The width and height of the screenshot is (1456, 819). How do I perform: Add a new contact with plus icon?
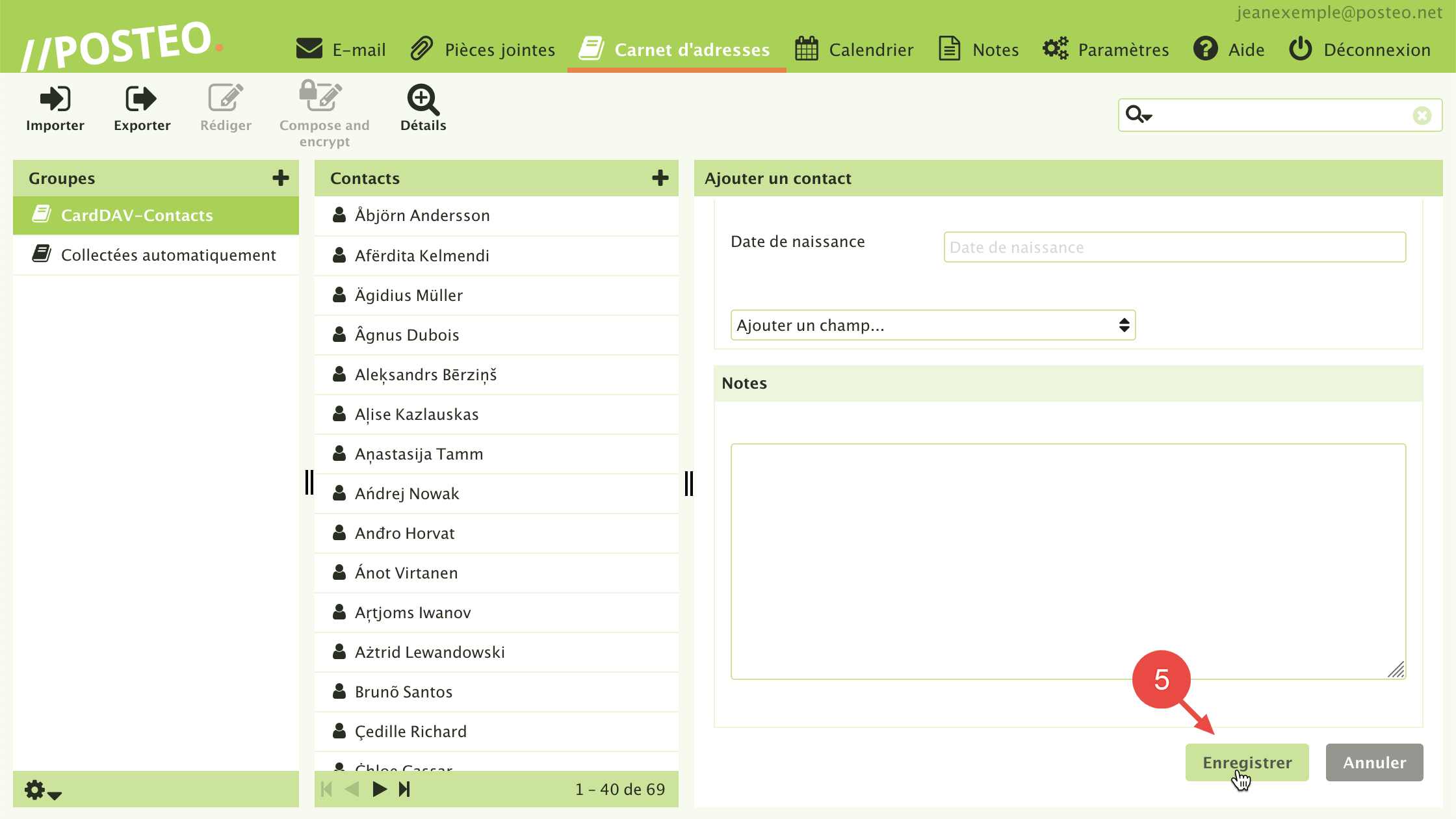[x=660, y=178]
